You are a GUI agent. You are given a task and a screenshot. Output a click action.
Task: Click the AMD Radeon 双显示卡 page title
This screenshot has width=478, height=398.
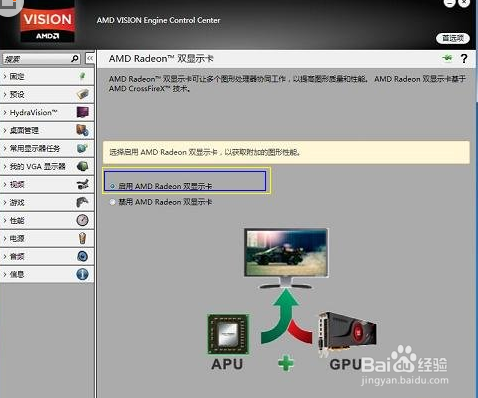tap(161, 59)
